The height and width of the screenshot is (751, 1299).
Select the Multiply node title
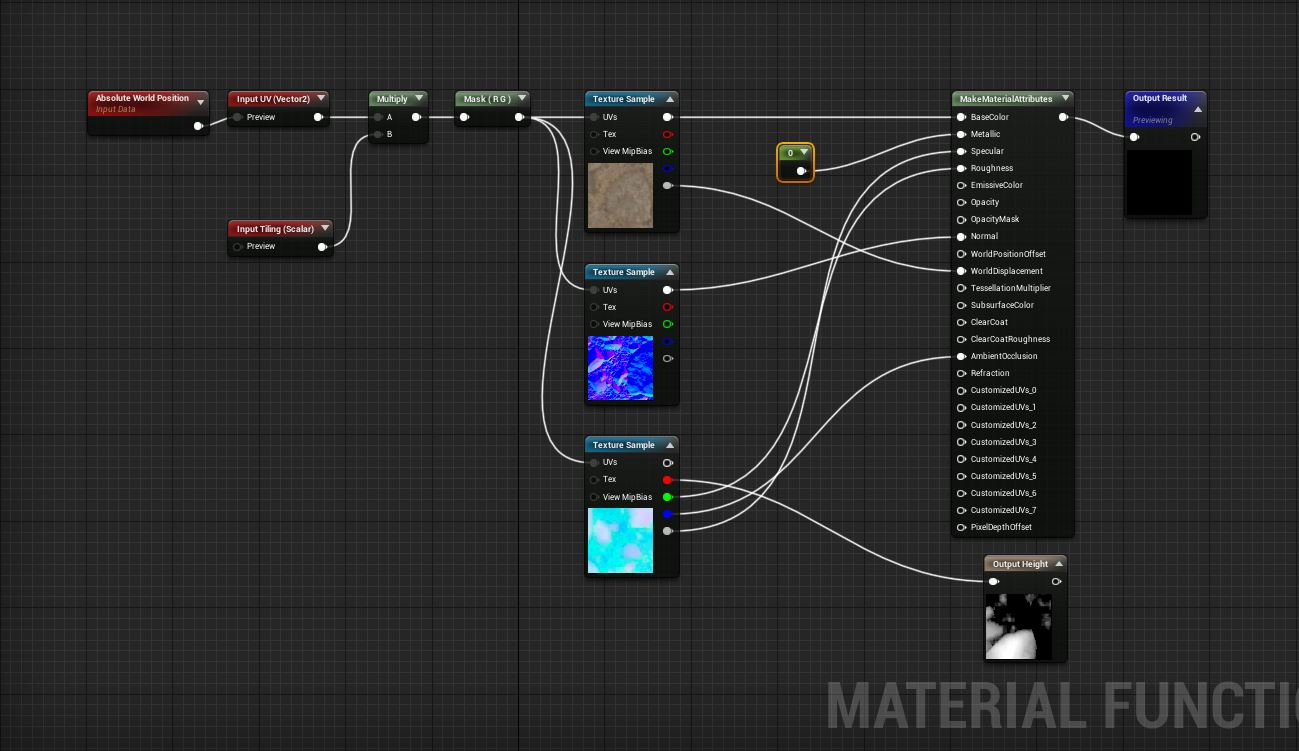tap(392, 99)
